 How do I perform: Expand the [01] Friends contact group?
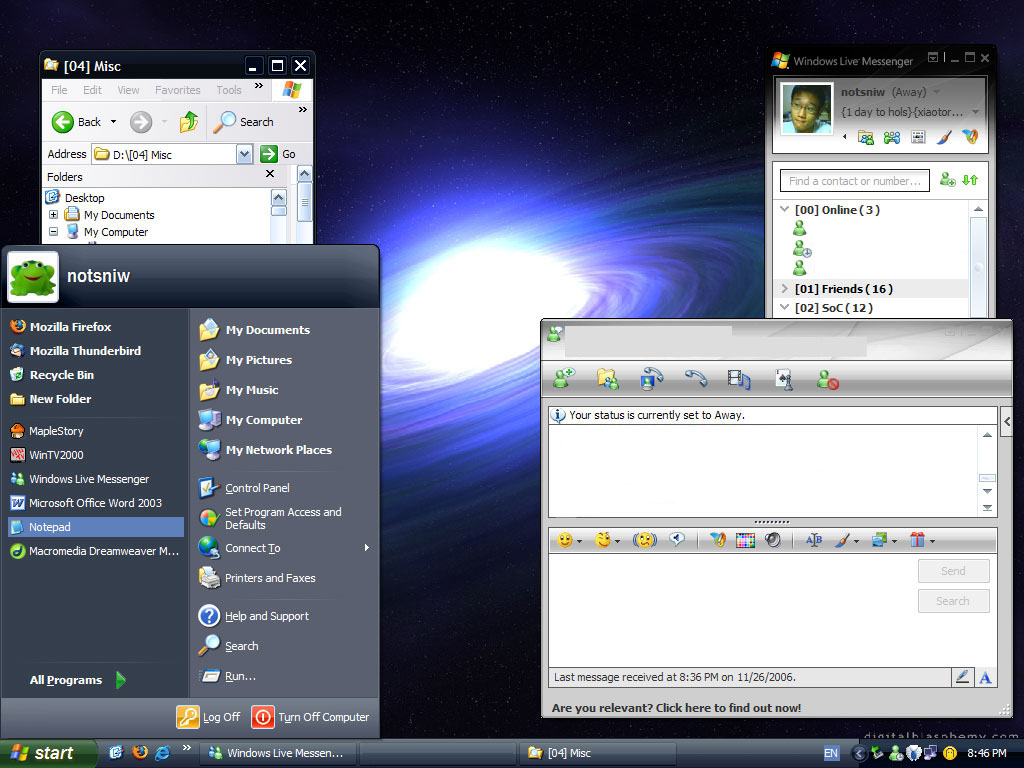click(784, 289)
